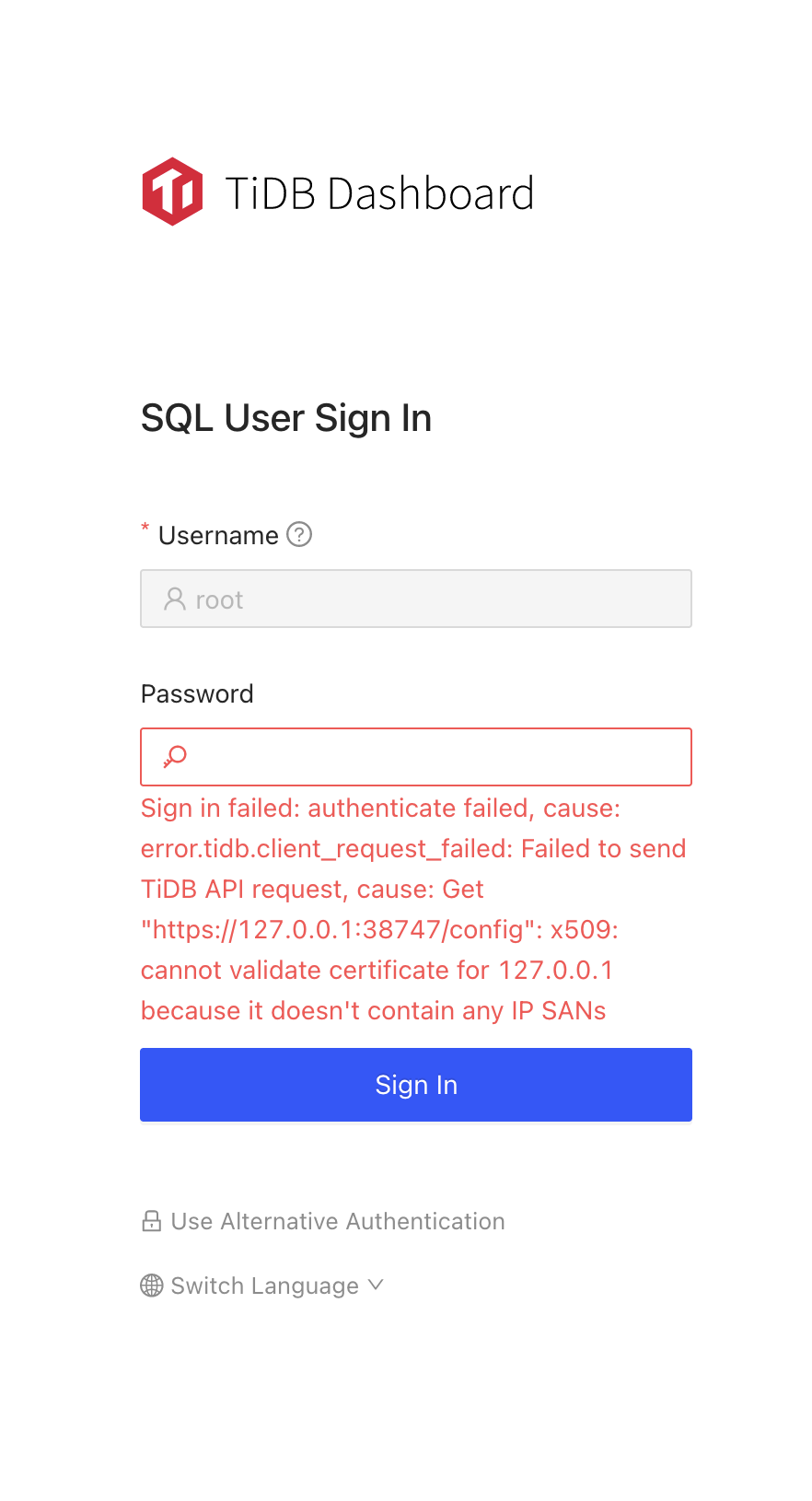
Task: Open the Username help question mark icon
Action: (x=298, y=534)
